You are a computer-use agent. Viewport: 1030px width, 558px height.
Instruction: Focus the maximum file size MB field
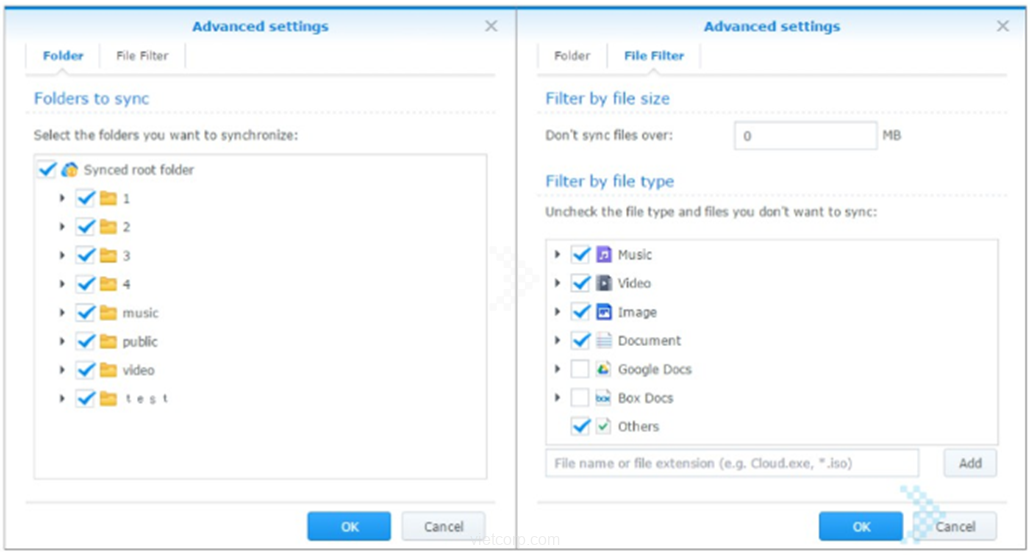[805, 136]
